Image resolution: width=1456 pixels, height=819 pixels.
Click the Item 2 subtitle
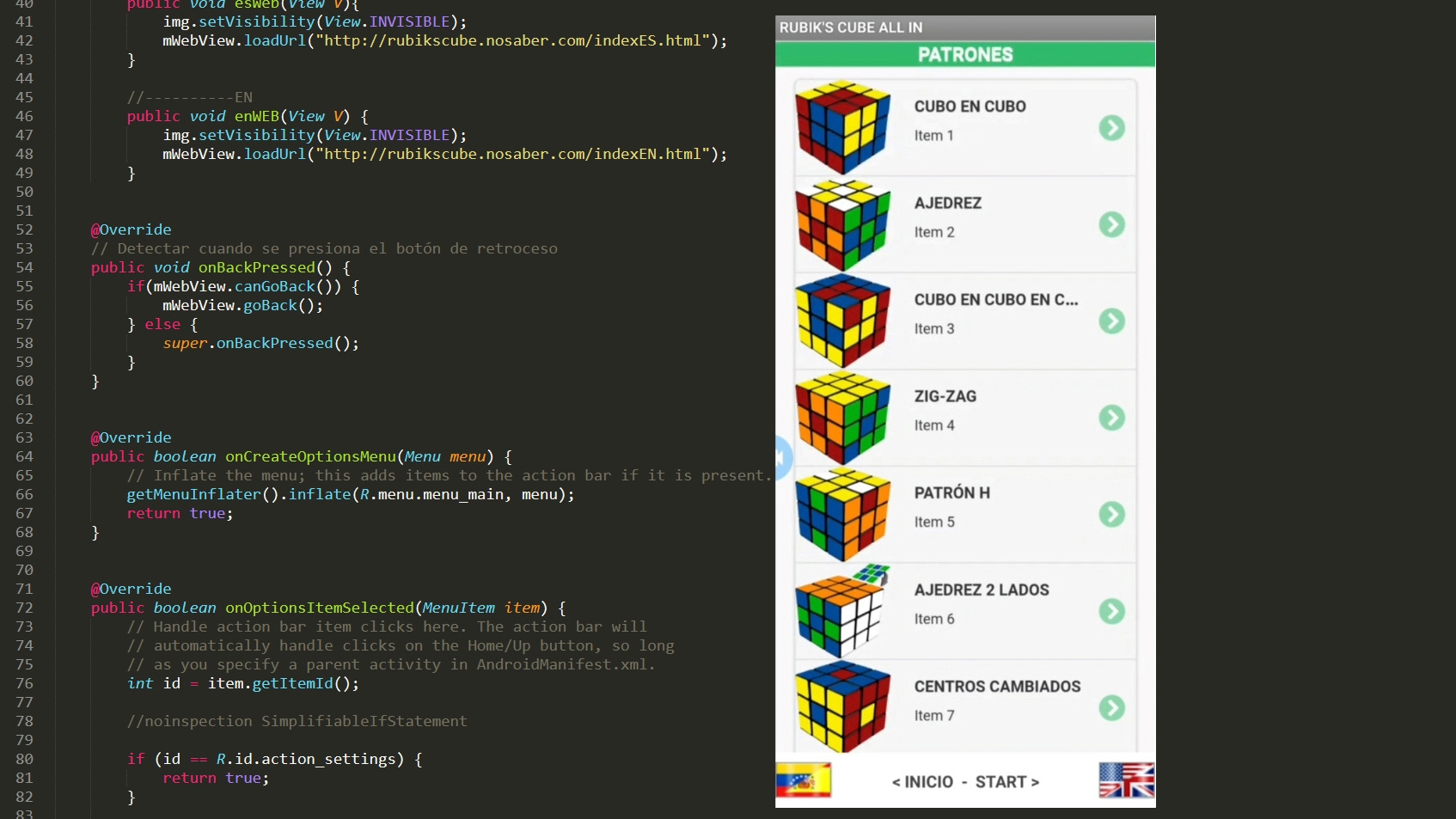[933, 232]
